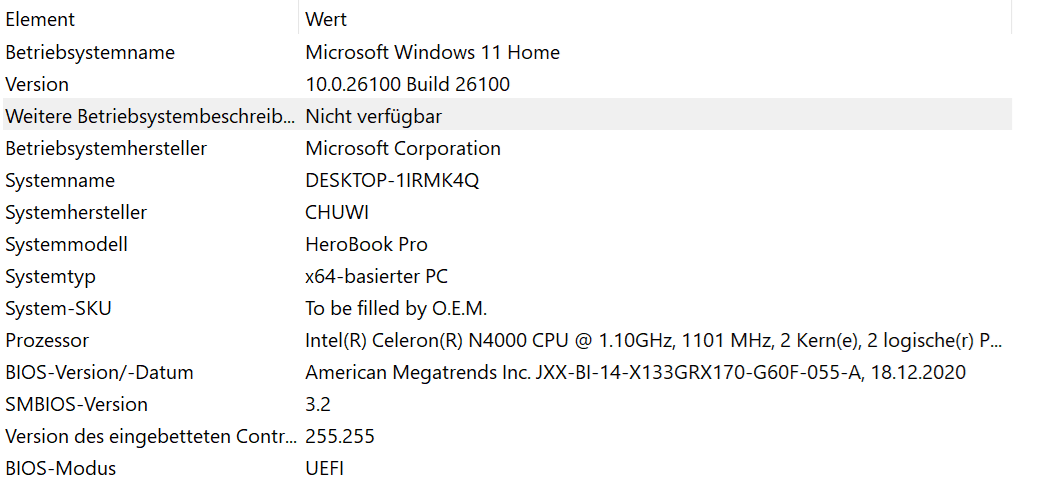Click the Intel Celeron N4000 processor value
This screenshot has height=483, width=1040.
(650, 340)
